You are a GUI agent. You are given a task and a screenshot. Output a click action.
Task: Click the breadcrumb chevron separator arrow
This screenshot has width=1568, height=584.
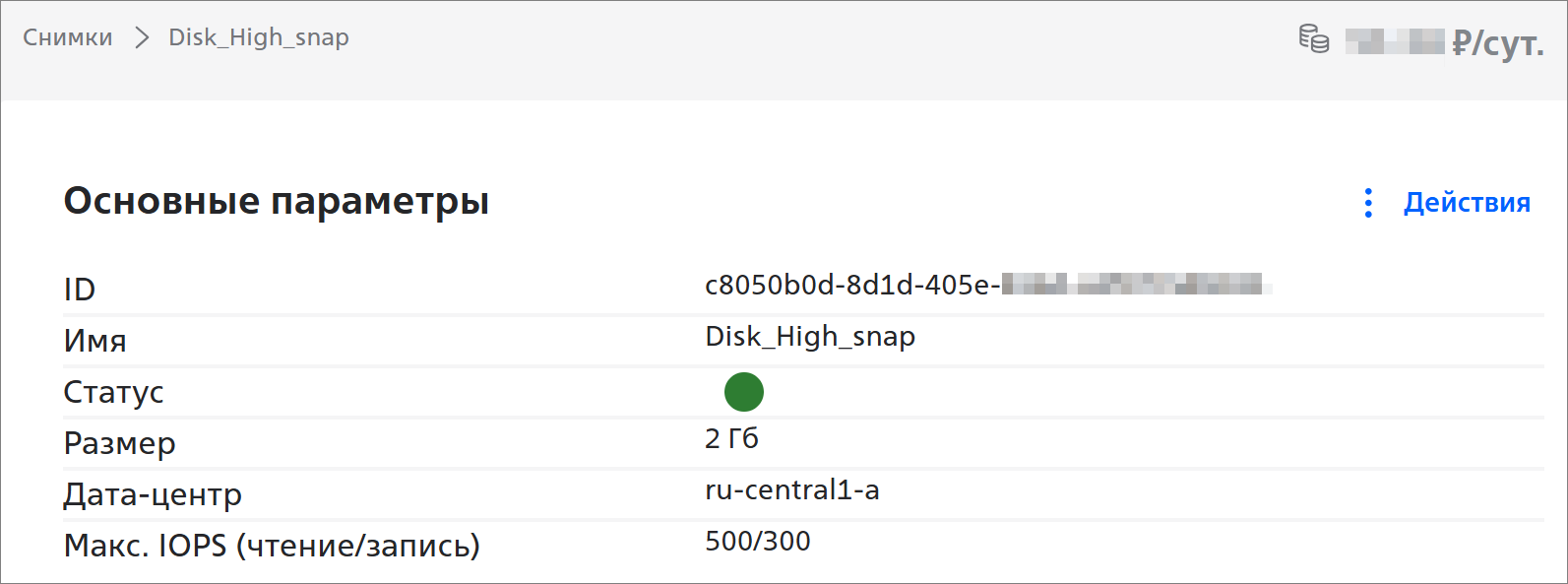coord(142,37)
